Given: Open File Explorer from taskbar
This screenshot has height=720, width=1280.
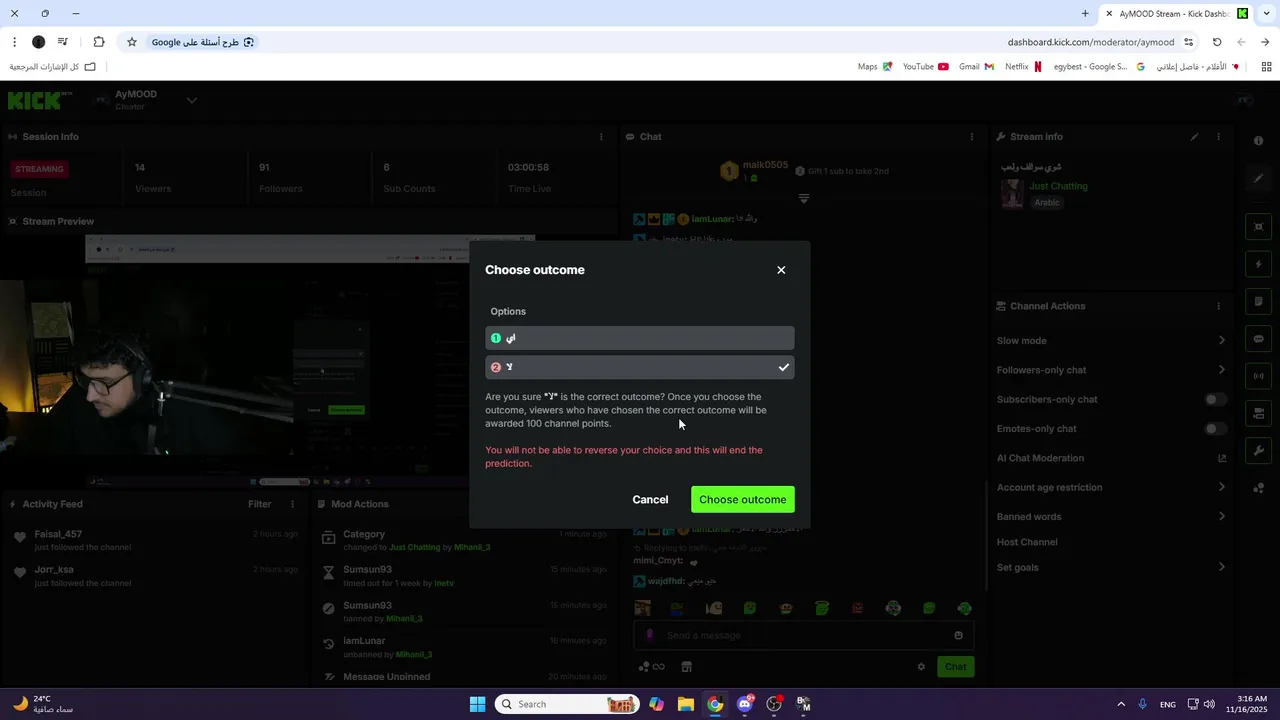Looking at the screenshot, I should [686, 704].
